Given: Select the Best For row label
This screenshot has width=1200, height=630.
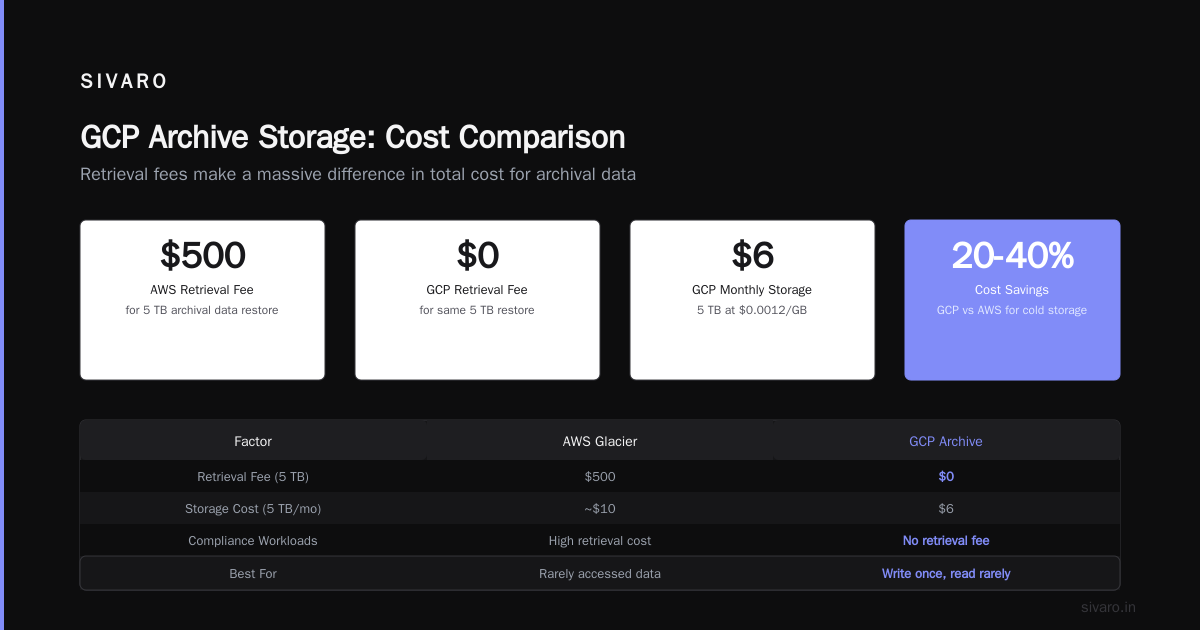Looking at the screenshot, I should pyautogui.click(x=253, y=574).
